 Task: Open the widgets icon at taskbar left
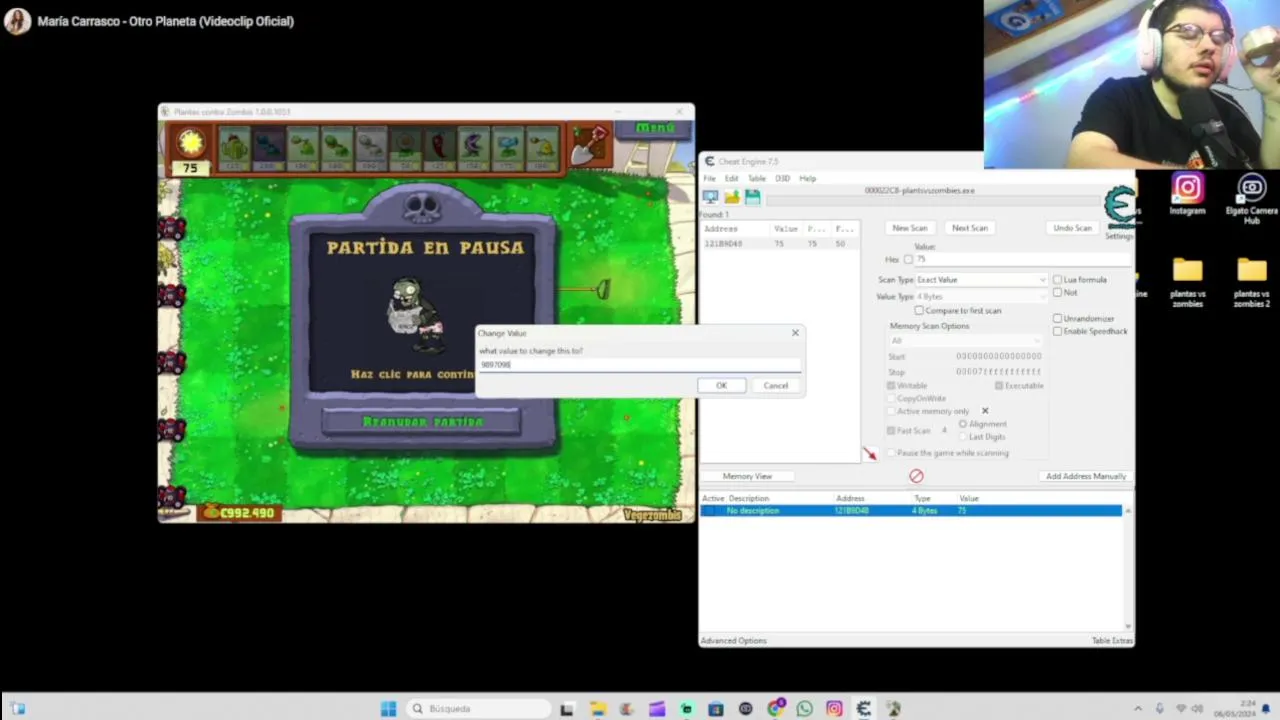point(17,709)
